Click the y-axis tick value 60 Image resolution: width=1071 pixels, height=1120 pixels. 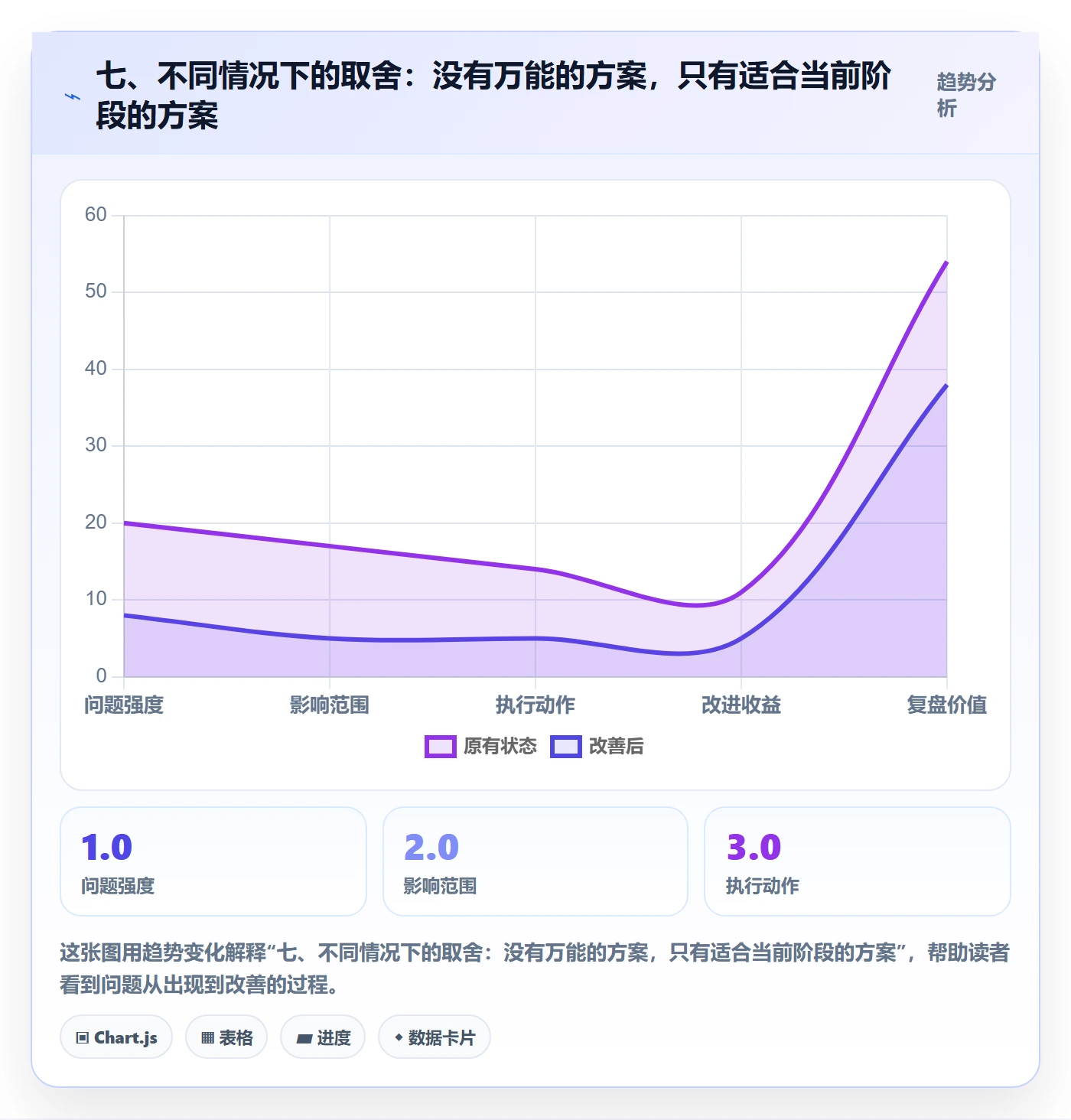pos(96,214)
